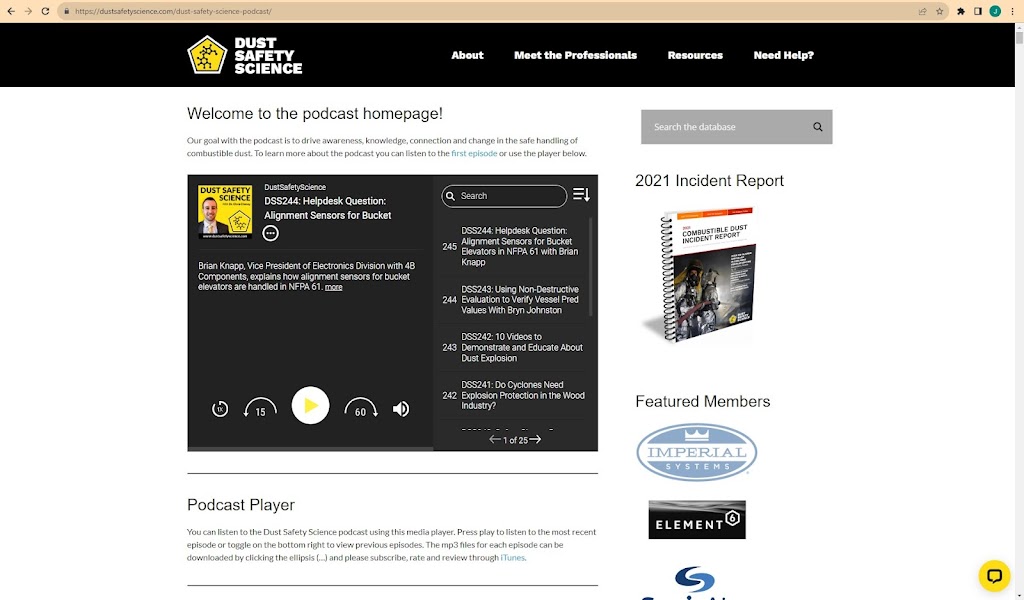The image size is (1024, 600).
Task: Go to next playlist page arrow
Action: click(536, 439)
